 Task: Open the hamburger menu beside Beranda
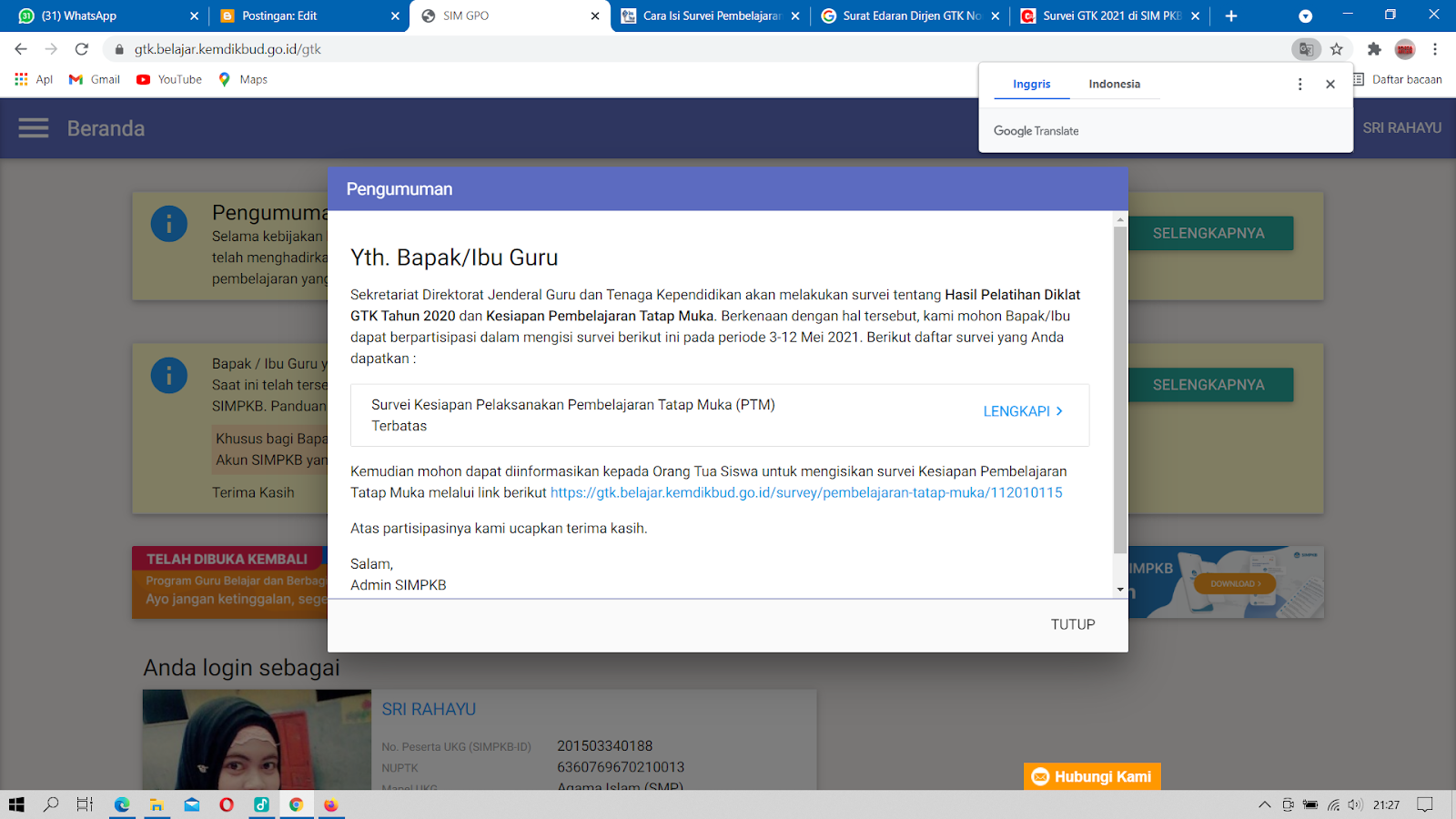34,128
